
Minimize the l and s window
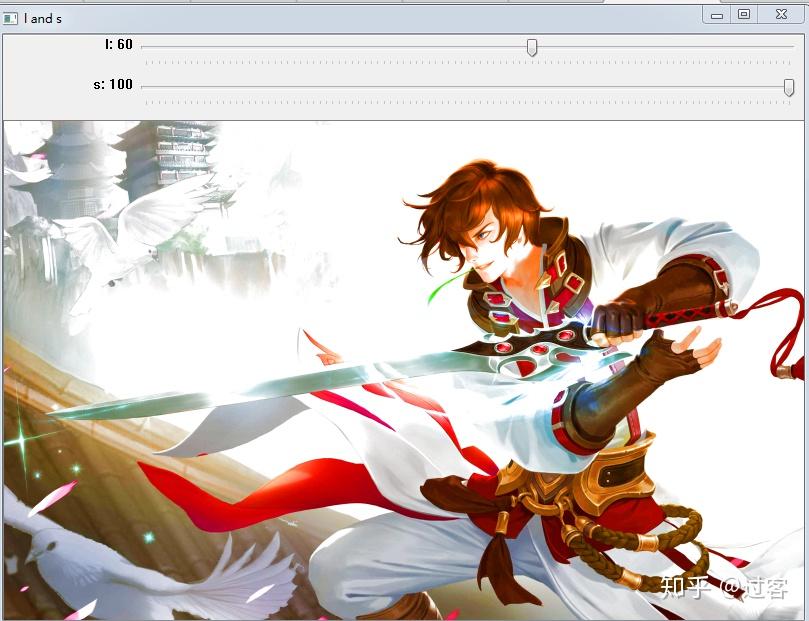[x=717, y=15]
